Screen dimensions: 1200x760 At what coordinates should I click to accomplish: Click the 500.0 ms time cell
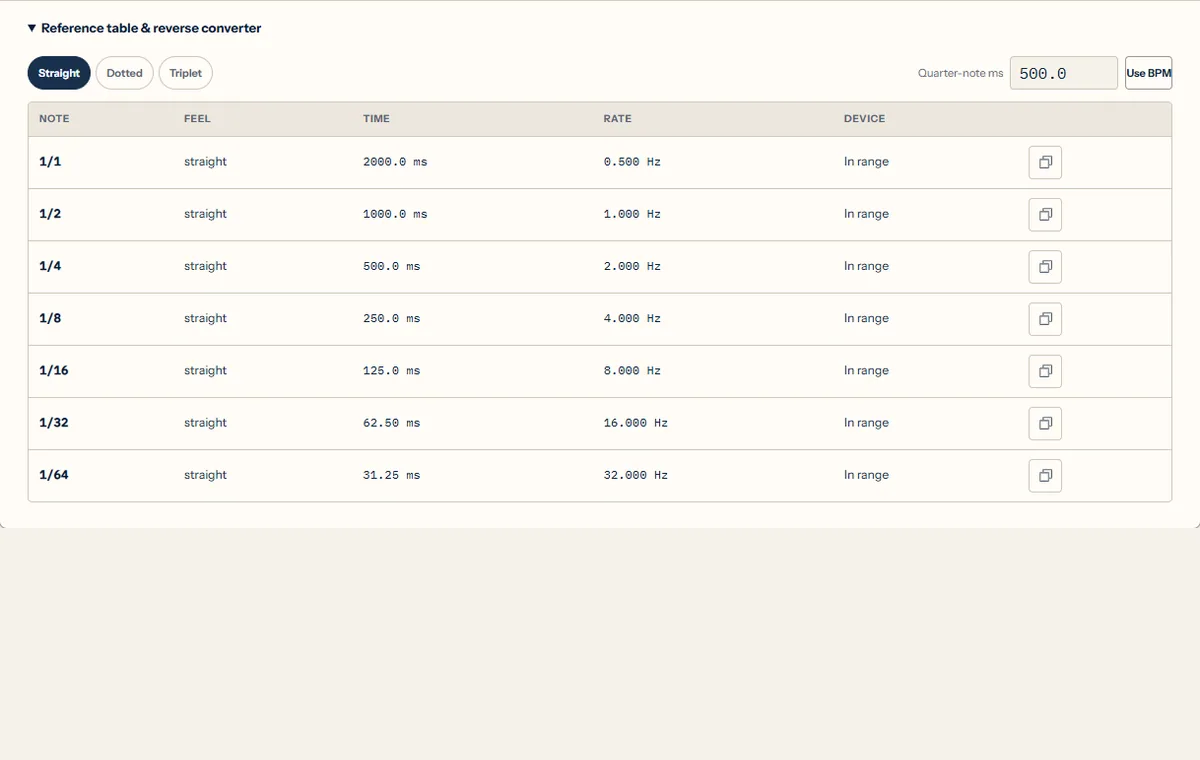391,266
